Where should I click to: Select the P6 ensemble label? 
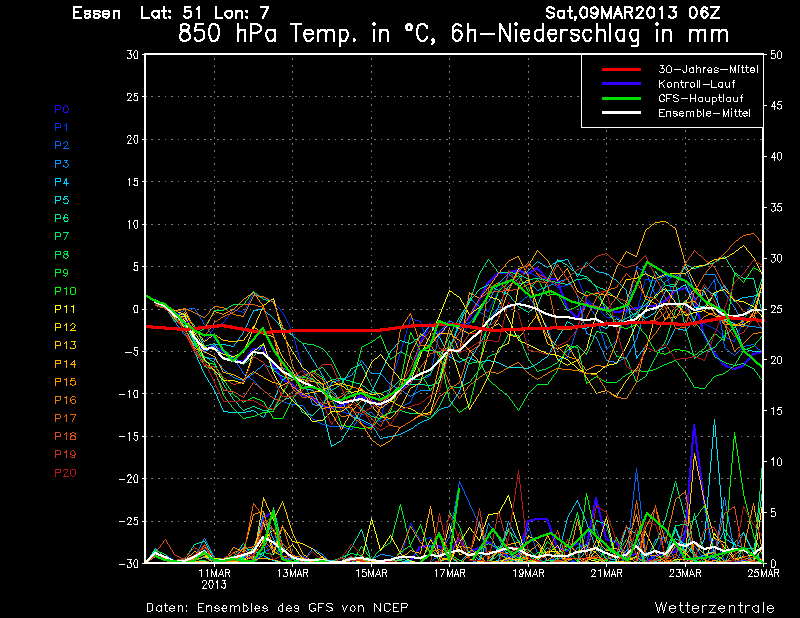(62, 218)
